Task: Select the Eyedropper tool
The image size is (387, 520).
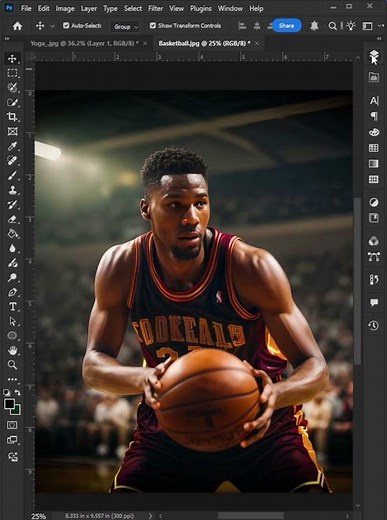Action: pyautogui.click(x=12, y=146)
